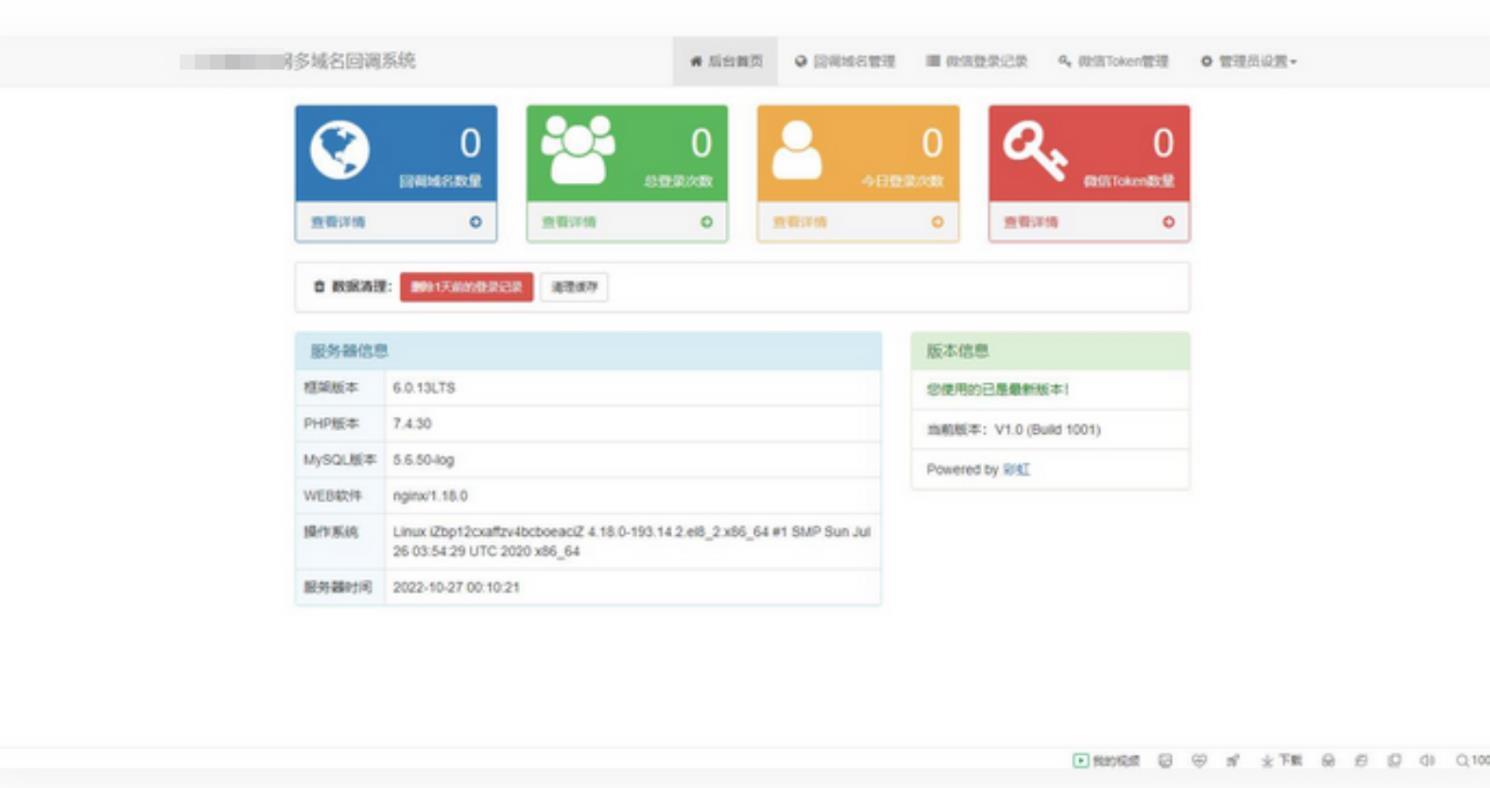Select the framework version value 6.0.13LTS
Viewport: 1490px width, 788px height.
coord(424,387)
